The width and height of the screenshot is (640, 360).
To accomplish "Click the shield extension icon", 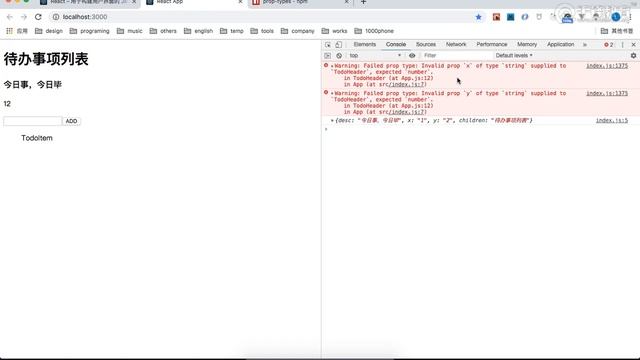I will click(539, 17).
